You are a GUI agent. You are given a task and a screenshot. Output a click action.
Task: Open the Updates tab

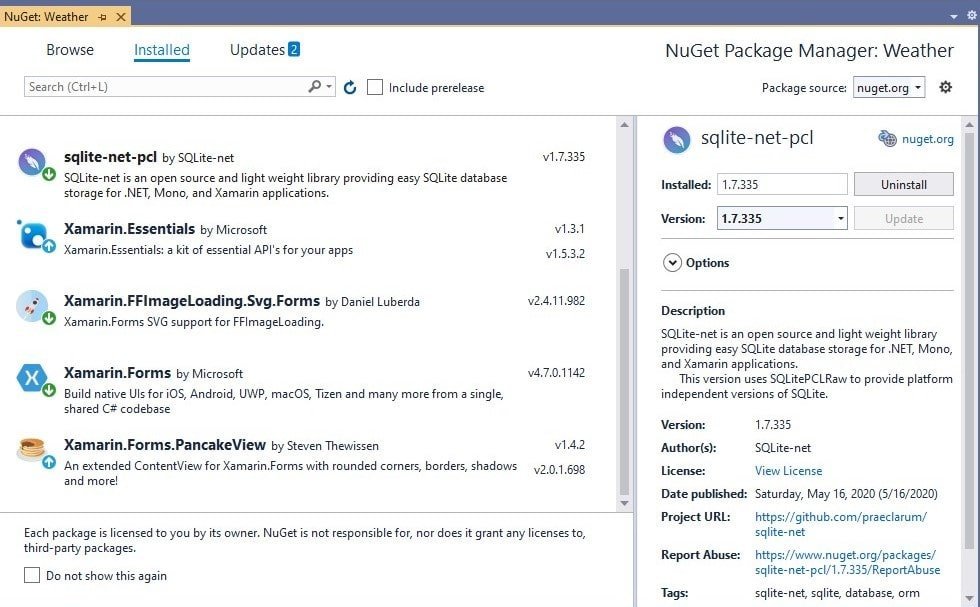257,50
